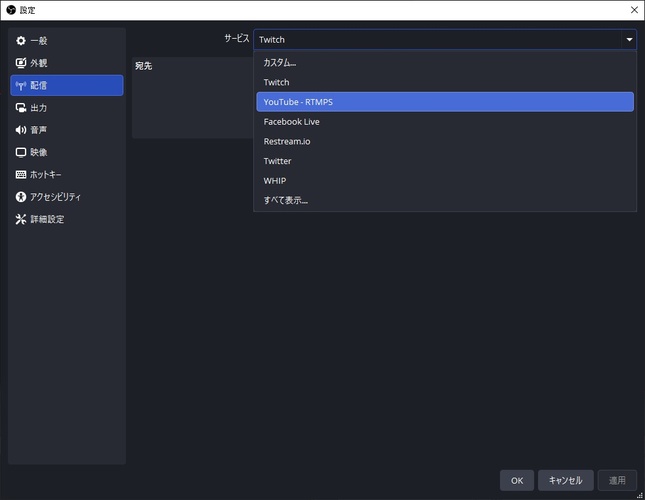The width and height of the screenshot is (645, 500).
Task: Confirm settings with the OK button
Action: [x=517, y=480]
